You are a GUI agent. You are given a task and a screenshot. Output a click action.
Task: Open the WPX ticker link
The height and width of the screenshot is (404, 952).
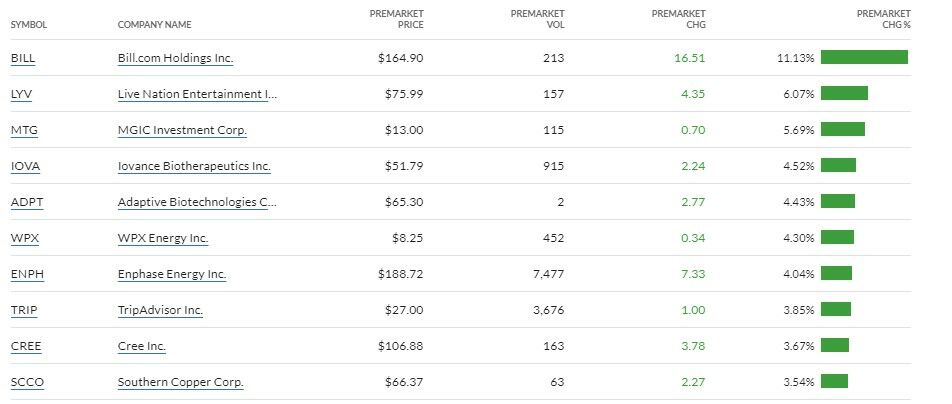24,238
